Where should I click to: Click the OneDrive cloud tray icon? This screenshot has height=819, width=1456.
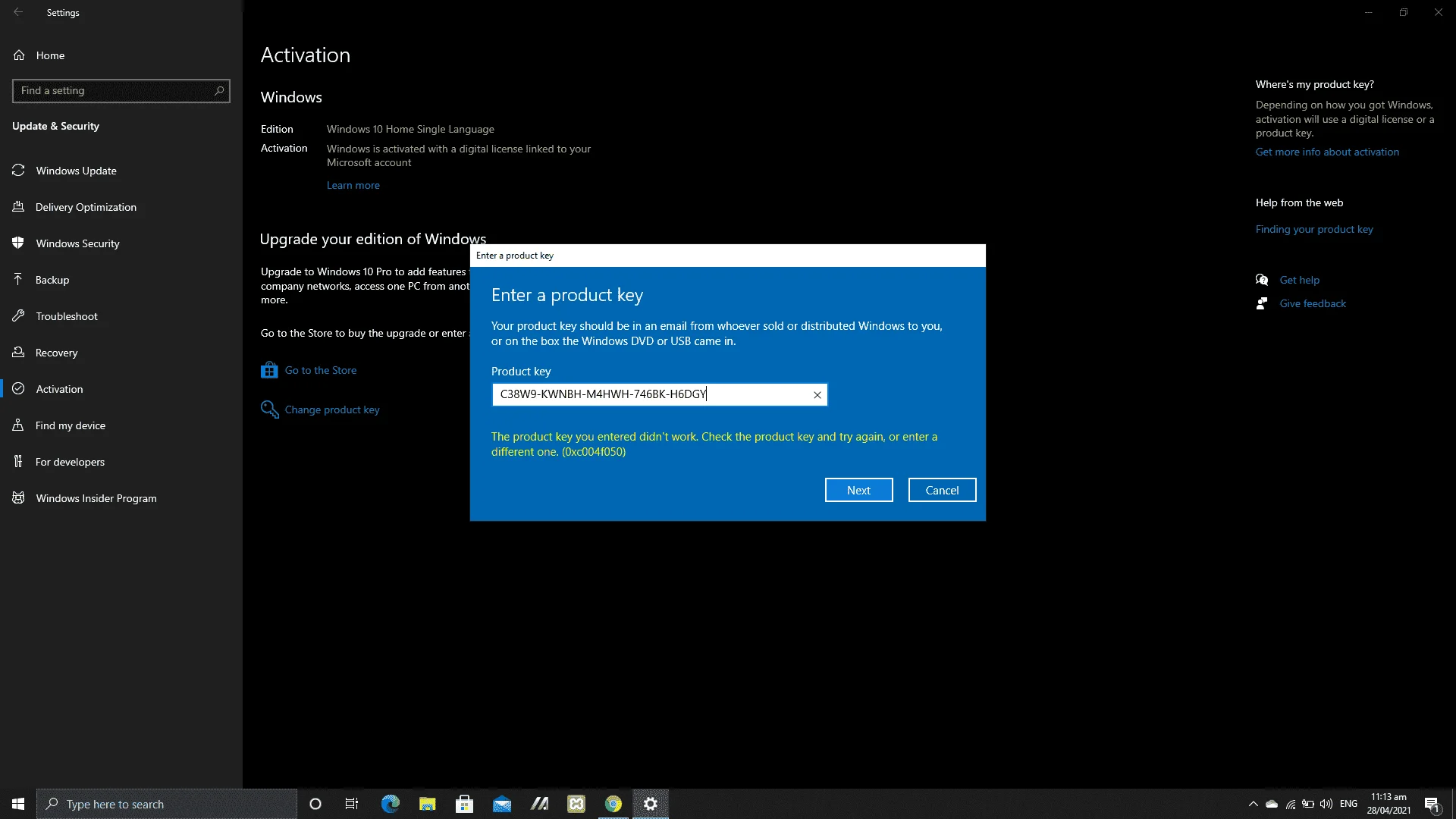(x=1272, y=804)
